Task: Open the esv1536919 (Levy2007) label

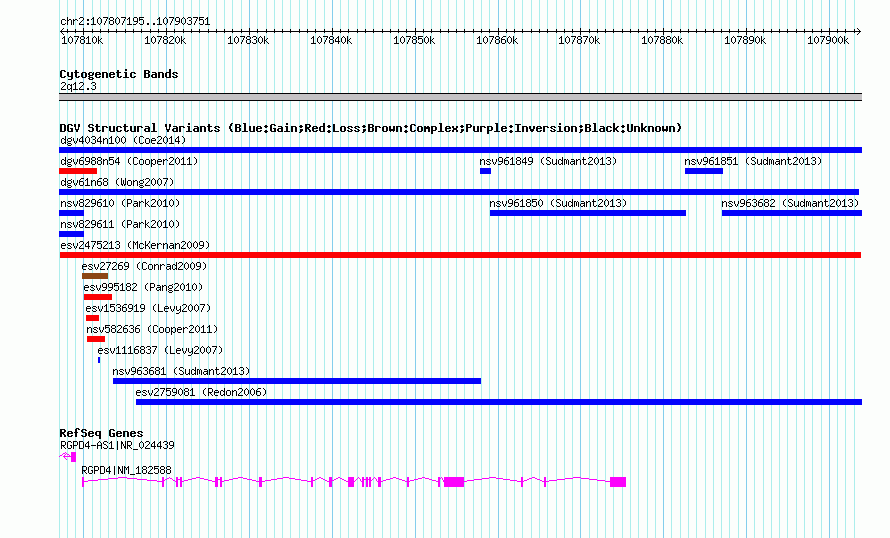Action: pyautogui.click(x=148, y=308)
